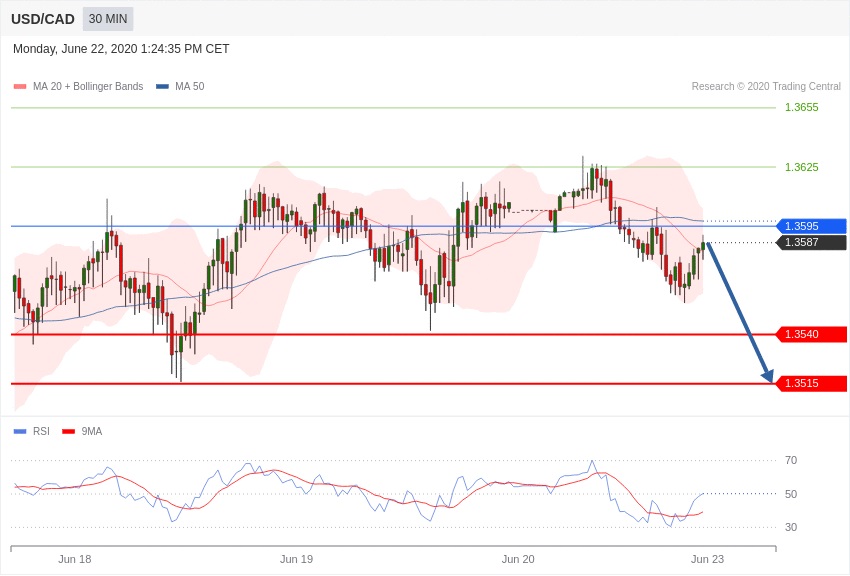Click the red 1.3540 support price tag
The width and height of the screenshot is (850, 576).
(x=812, y=334)
